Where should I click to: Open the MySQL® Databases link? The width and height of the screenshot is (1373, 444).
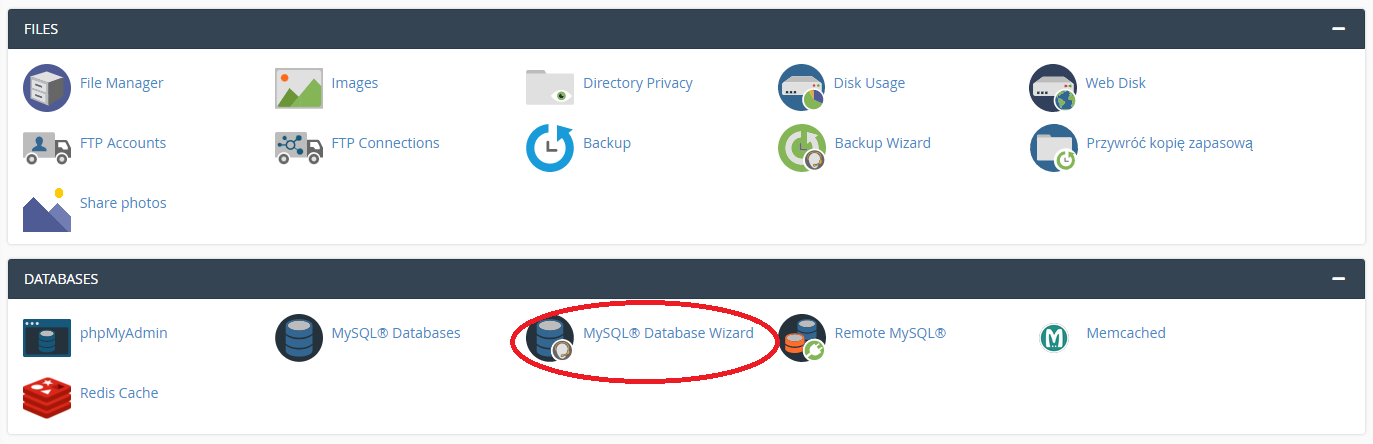click(x=396, y=333)
